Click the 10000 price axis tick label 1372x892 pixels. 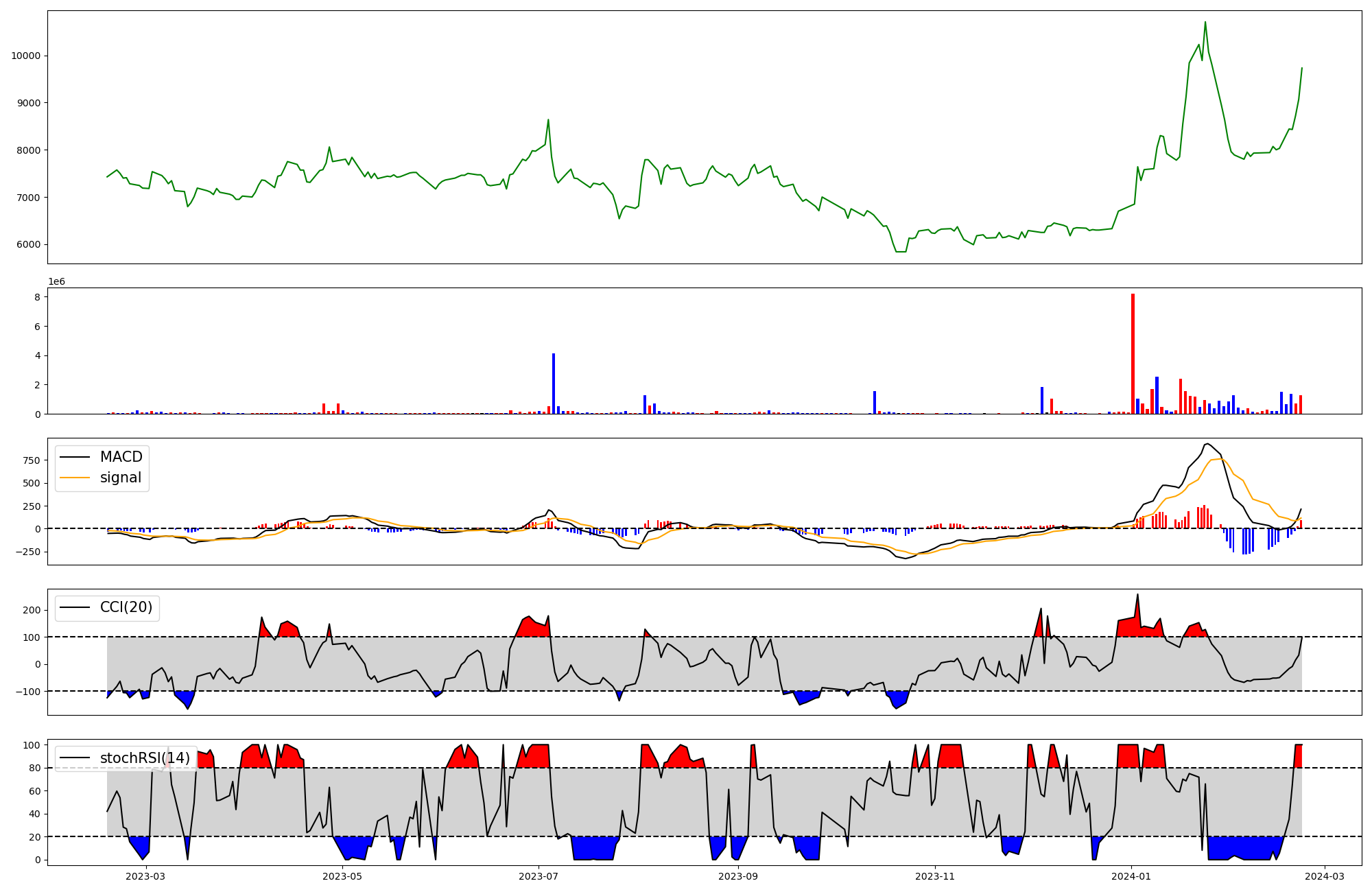25,56
